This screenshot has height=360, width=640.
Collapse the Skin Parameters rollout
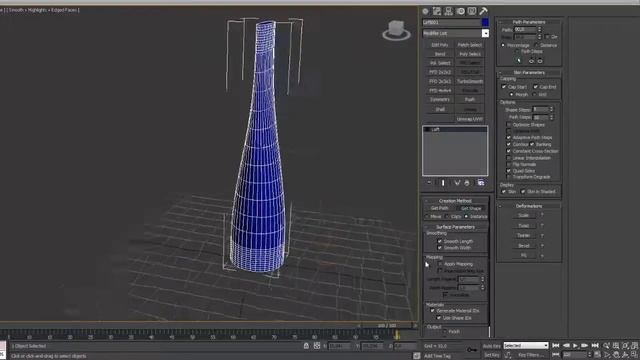529,73
